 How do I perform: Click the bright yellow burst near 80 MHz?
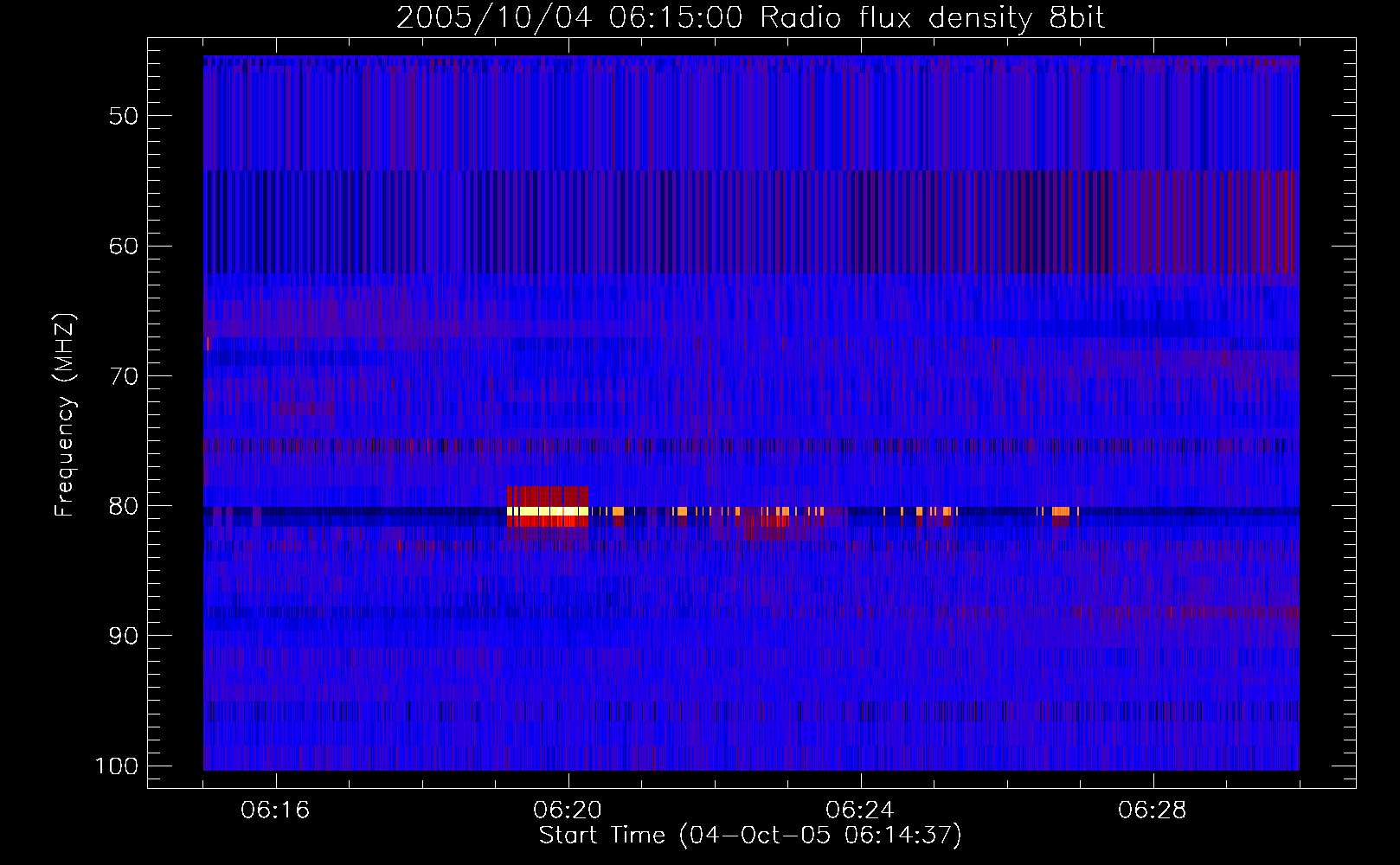[x=548, y=511]
